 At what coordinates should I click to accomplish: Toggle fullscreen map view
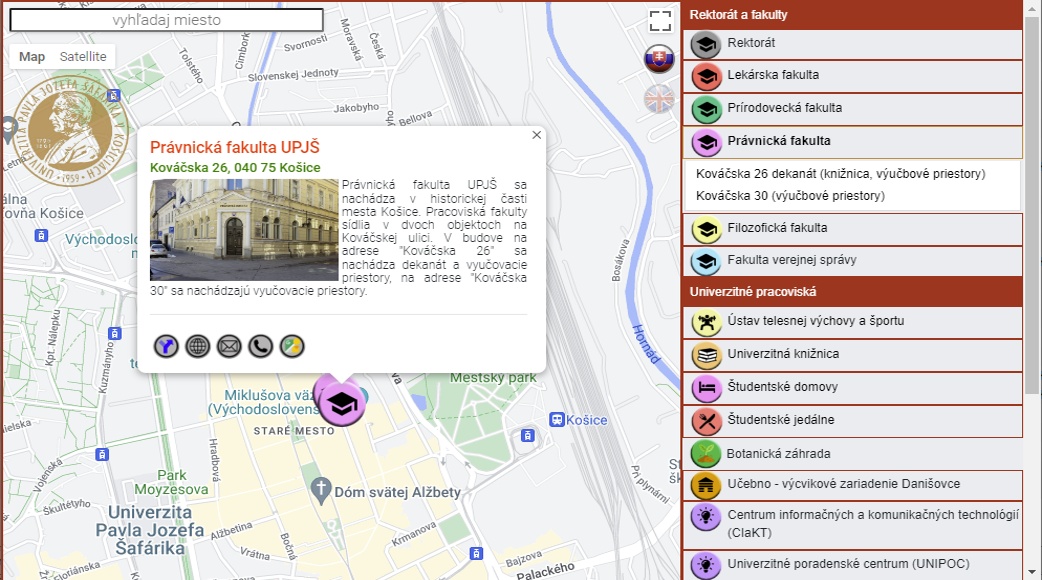[660, 21]
